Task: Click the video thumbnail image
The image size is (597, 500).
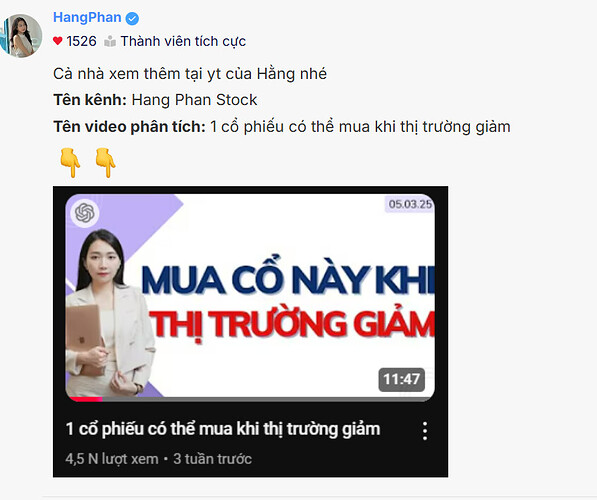Action: pyautogui.click(x=250, y=297)
